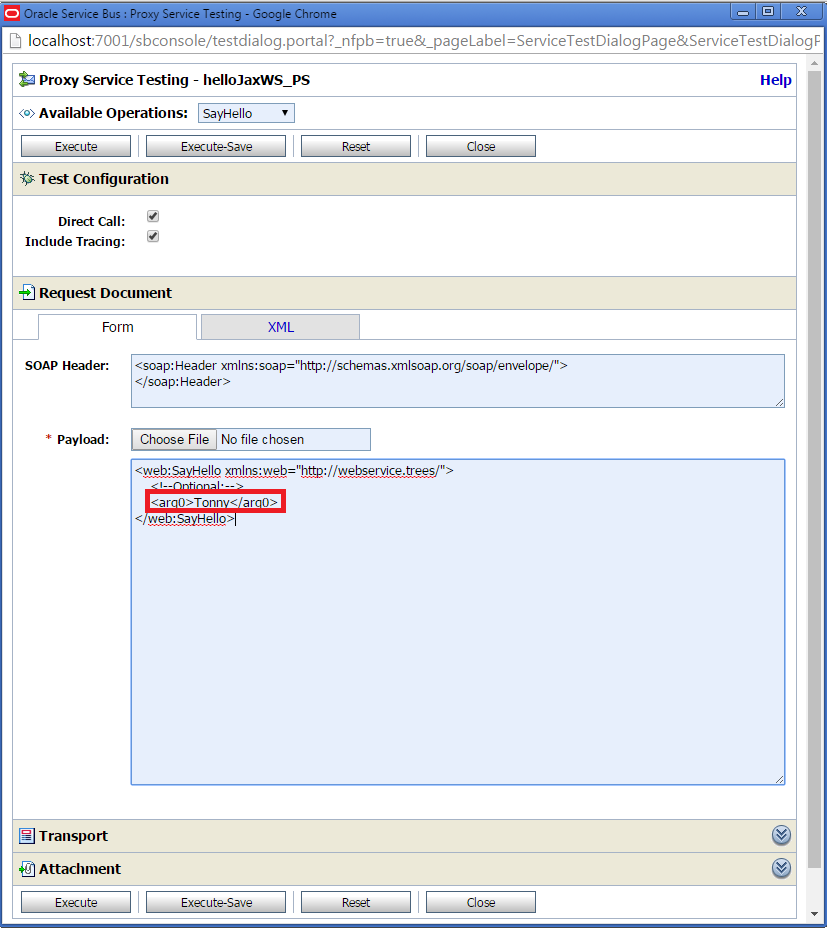Click the bottom Execute-Save button

click(x=216, y=902)
